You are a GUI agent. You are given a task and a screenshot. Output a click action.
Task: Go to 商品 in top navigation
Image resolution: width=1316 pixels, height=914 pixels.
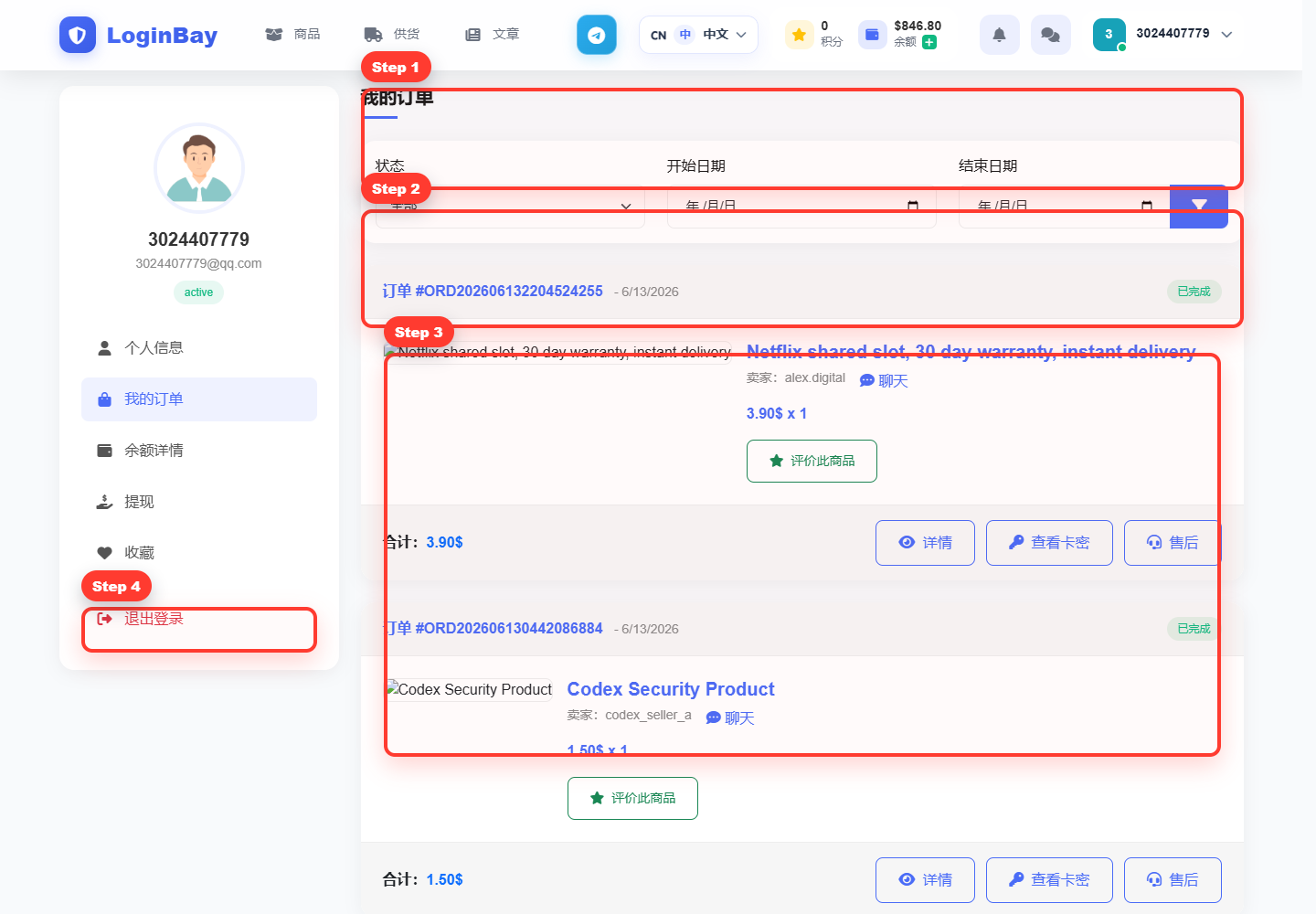292,35
